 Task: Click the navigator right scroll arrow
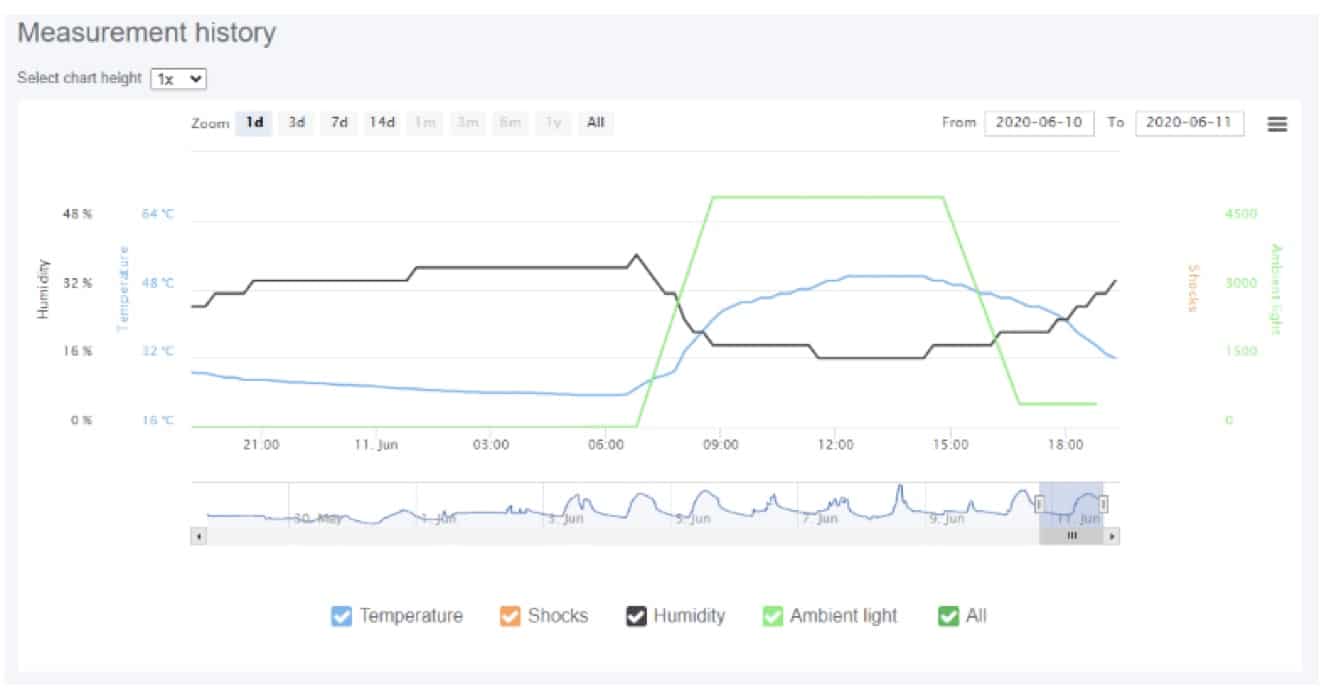[1112, 537]
